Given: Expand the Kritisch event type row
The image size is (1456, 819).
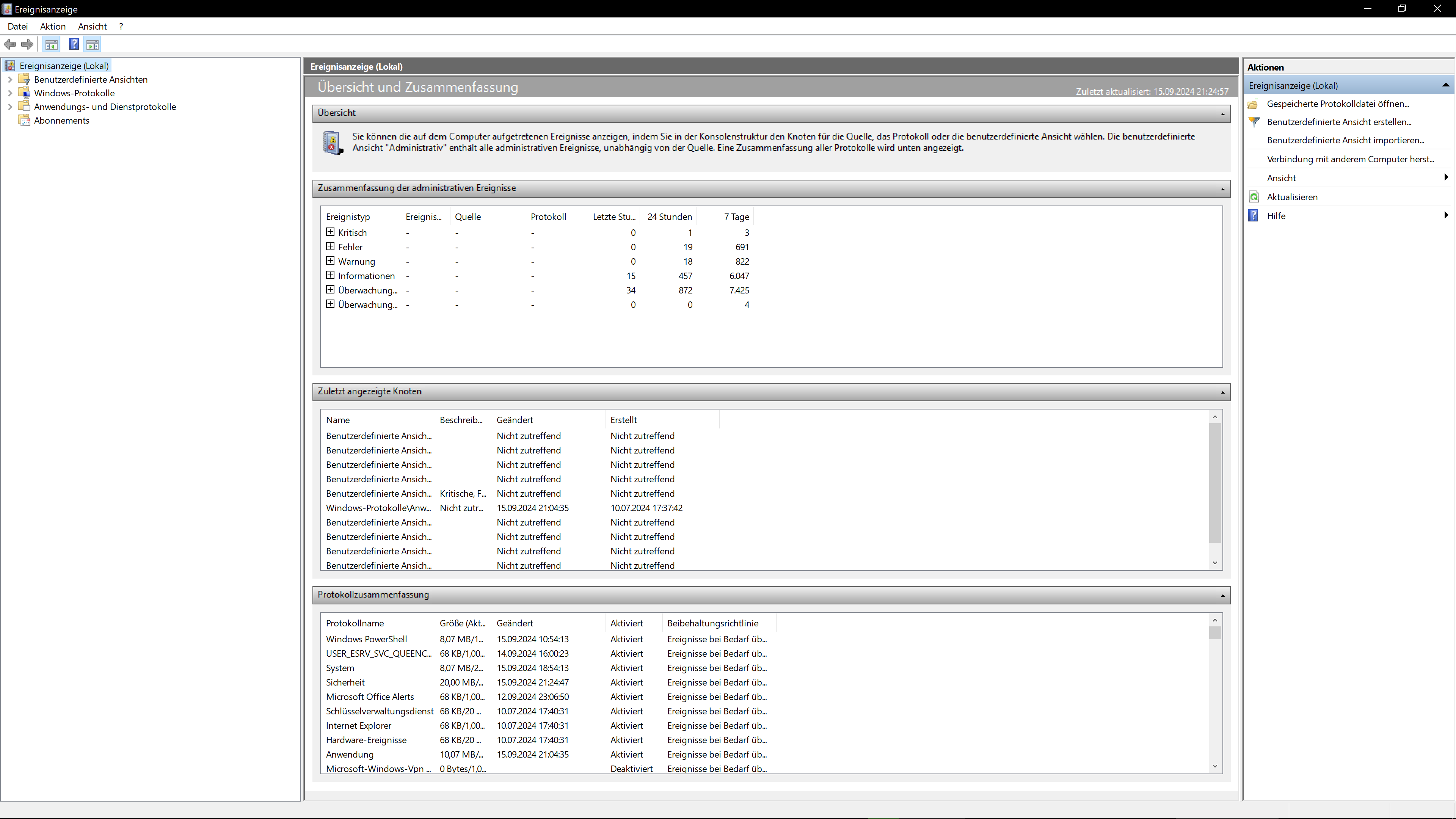Looking at the screenshot, I should pos(330,232).
